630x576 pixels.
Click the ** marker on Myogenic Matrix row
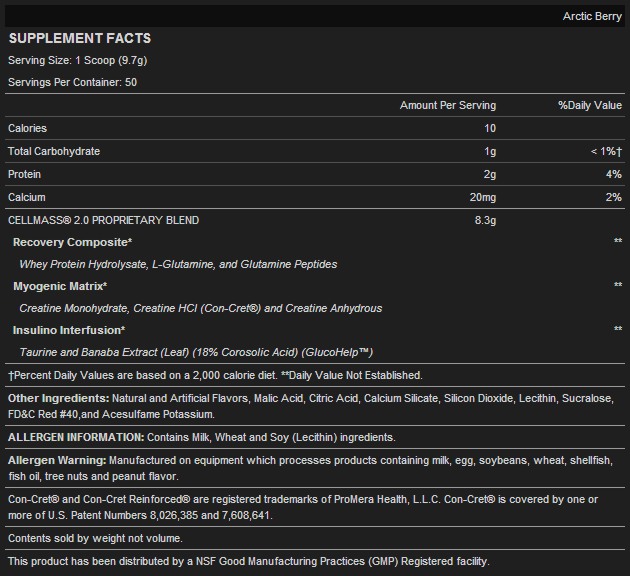coord(618,285)
